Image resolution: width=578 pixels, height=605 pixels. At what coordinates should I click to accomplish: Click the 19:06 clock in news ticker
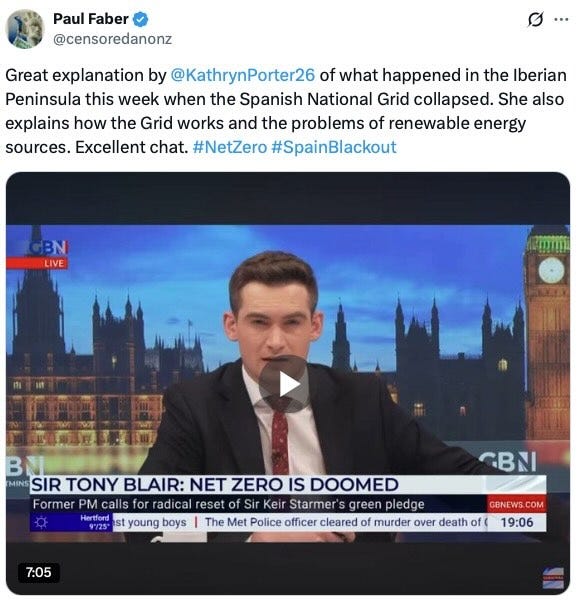tap(516, 522)
